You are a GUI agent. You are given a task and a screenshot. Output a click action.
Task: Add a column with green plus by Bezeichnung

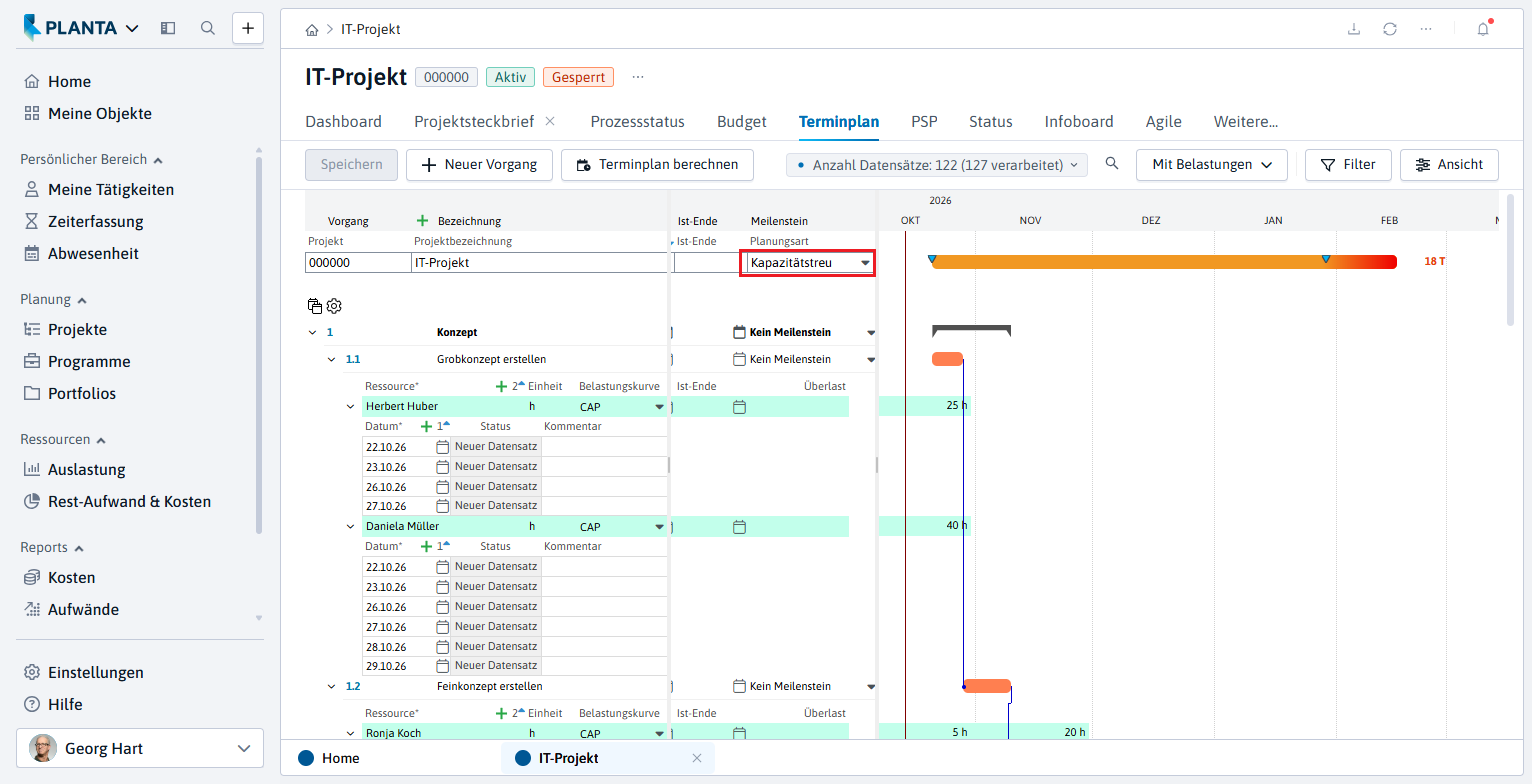click(x=422, y=221)
